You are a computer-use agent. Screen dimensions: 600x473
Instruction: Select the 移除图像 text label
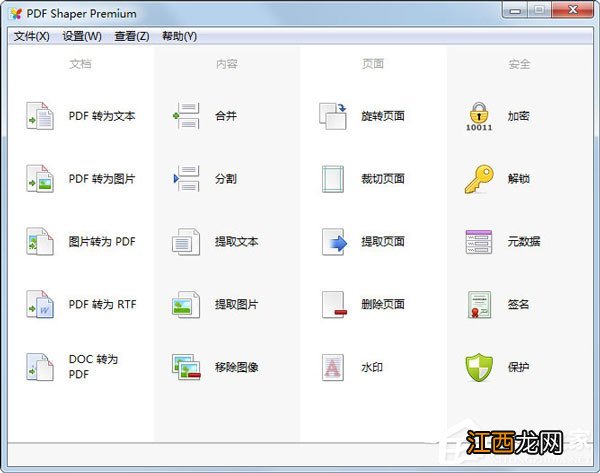[x=236, y=367]
